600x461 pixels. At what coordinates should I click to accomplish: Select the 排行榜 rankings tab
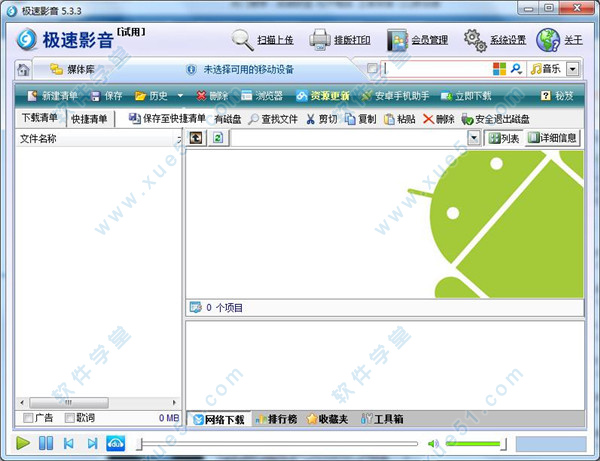277,419
